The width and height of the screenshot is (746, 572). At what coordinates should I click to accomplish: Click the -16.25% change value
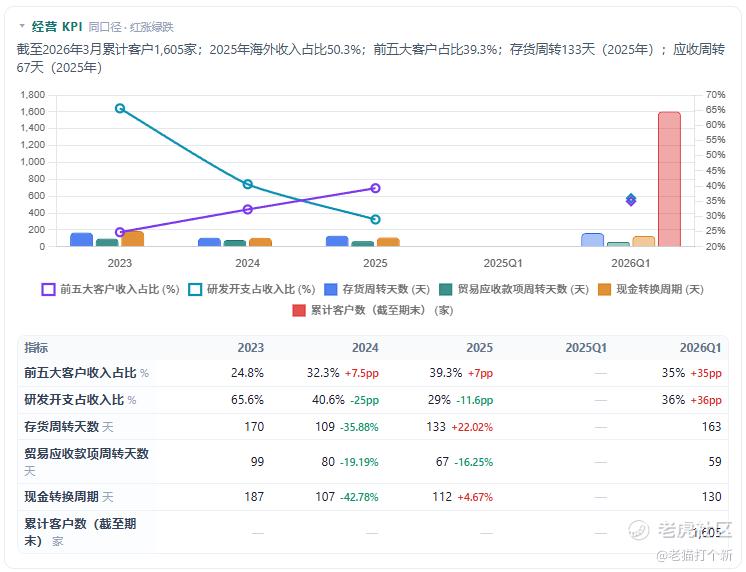pos(474,462)
